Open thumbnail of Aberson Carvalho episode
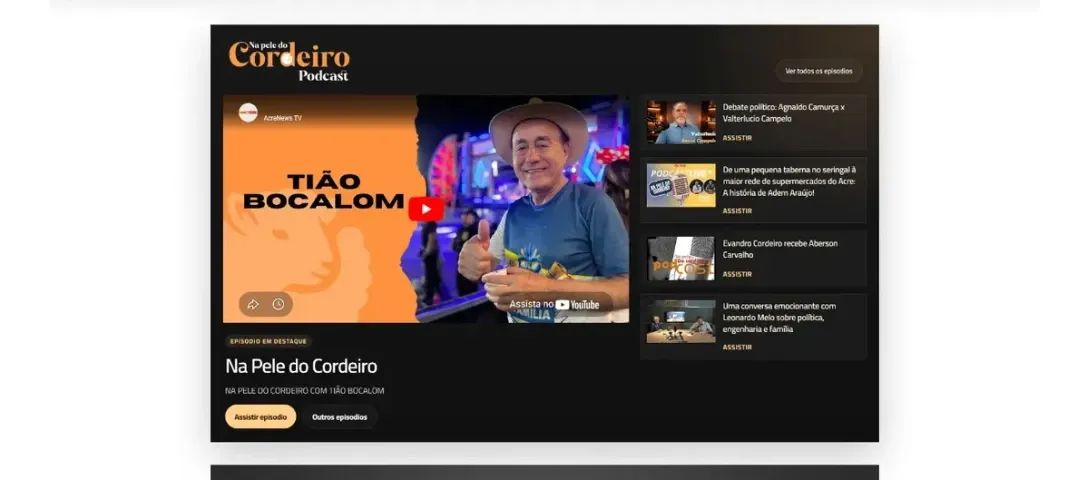This screenshot has height=480, width=1088. click(681, 258)
